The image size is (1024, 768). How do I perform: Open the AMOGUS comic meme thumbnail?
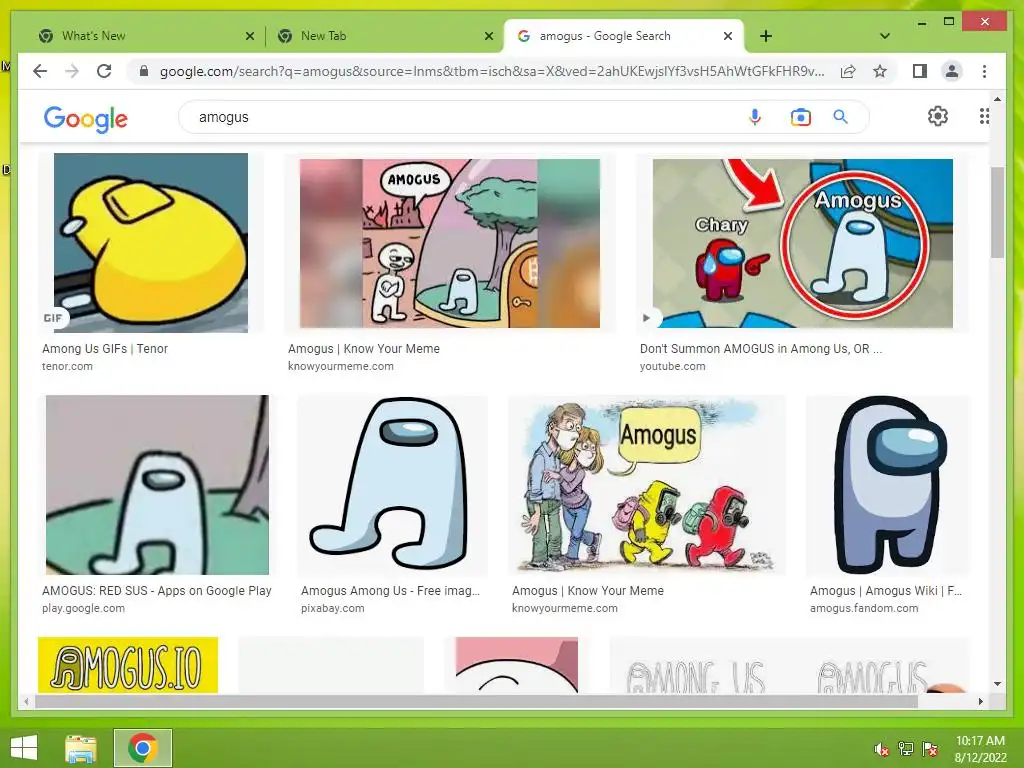(449, 243)
